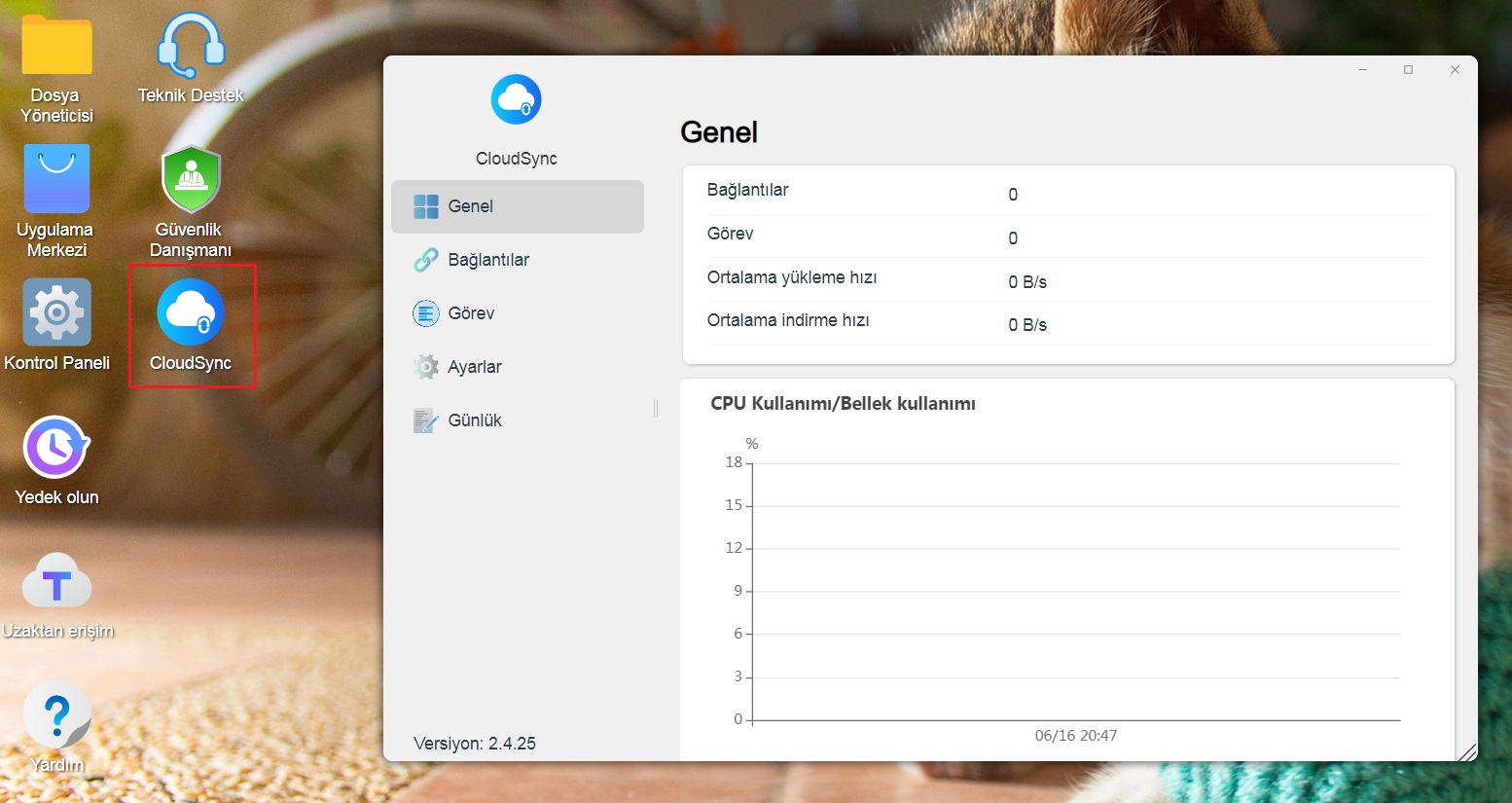Click the sidebar collapse handle
Image resolution: width=1512 pixels, height=803 pixels.
[x=656, y=409]
